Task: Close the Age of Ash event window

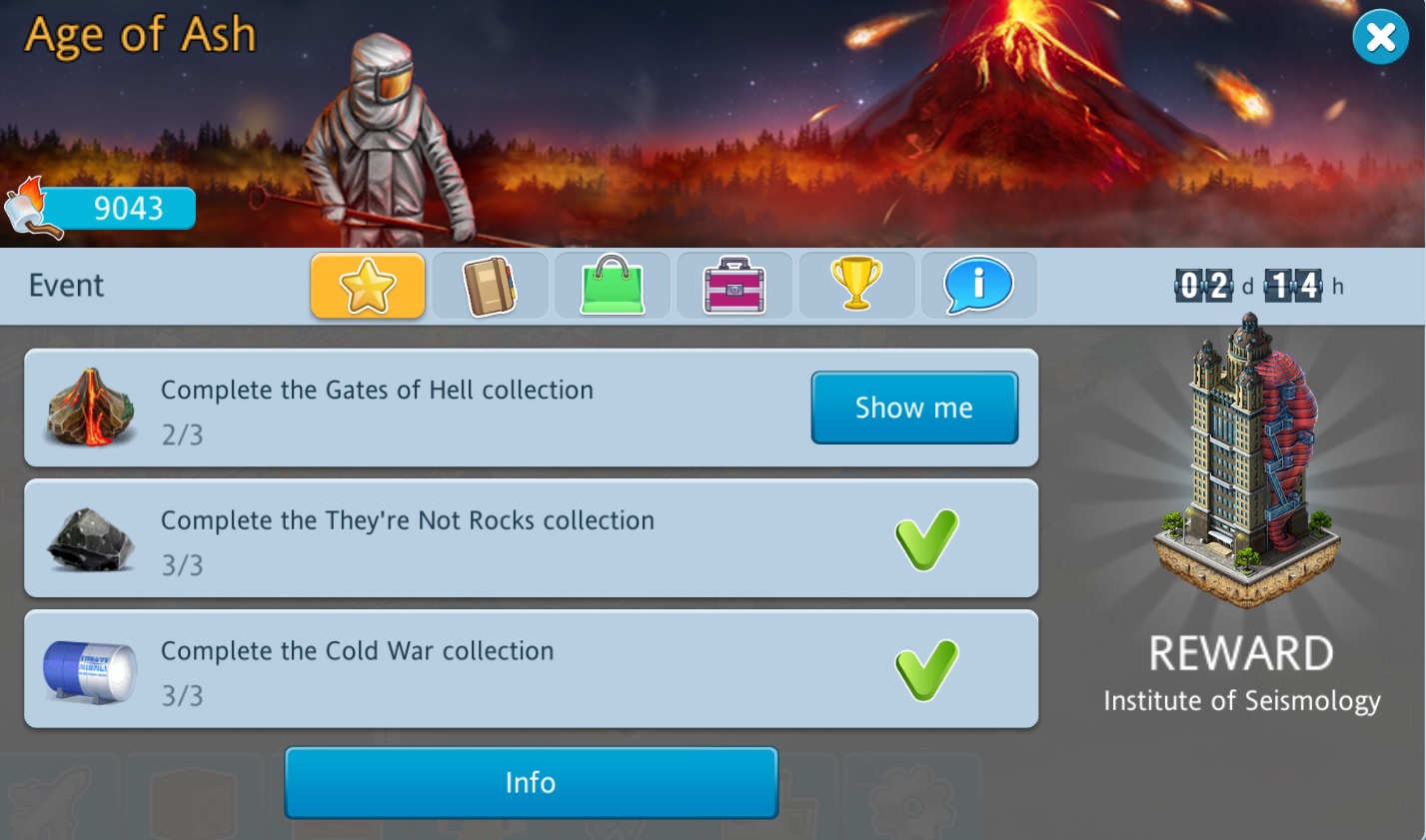Action: [x=1380, y=38]
